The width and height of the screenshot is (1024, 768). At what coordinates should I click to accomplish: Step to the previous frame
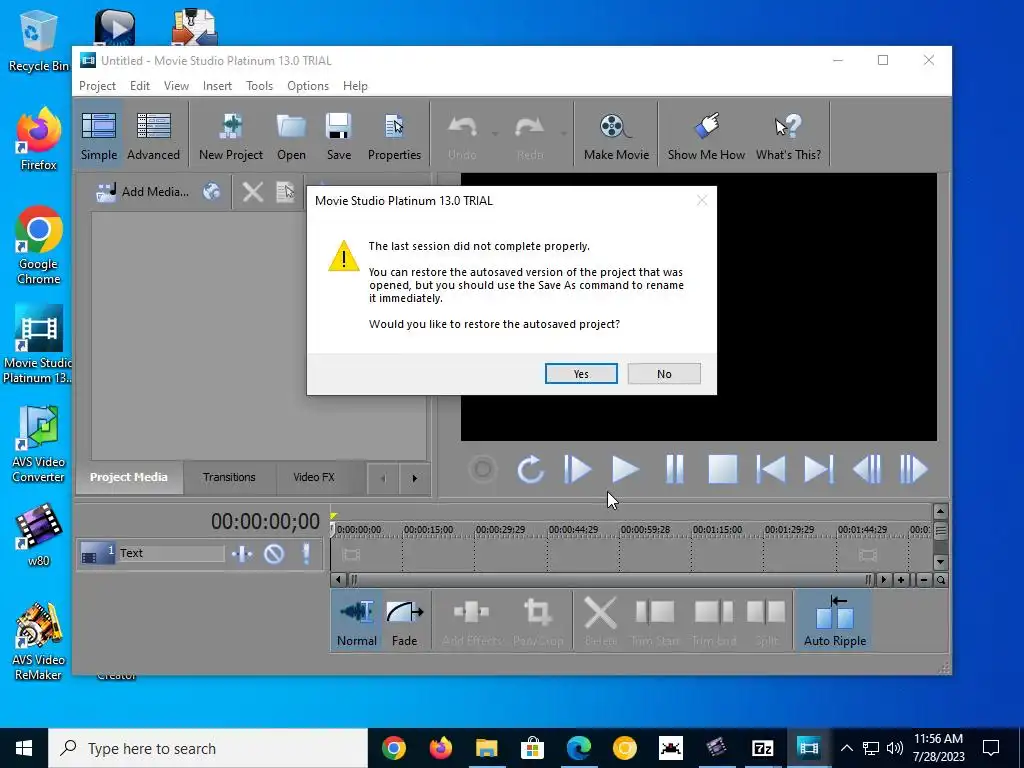(x=867, y=469)
